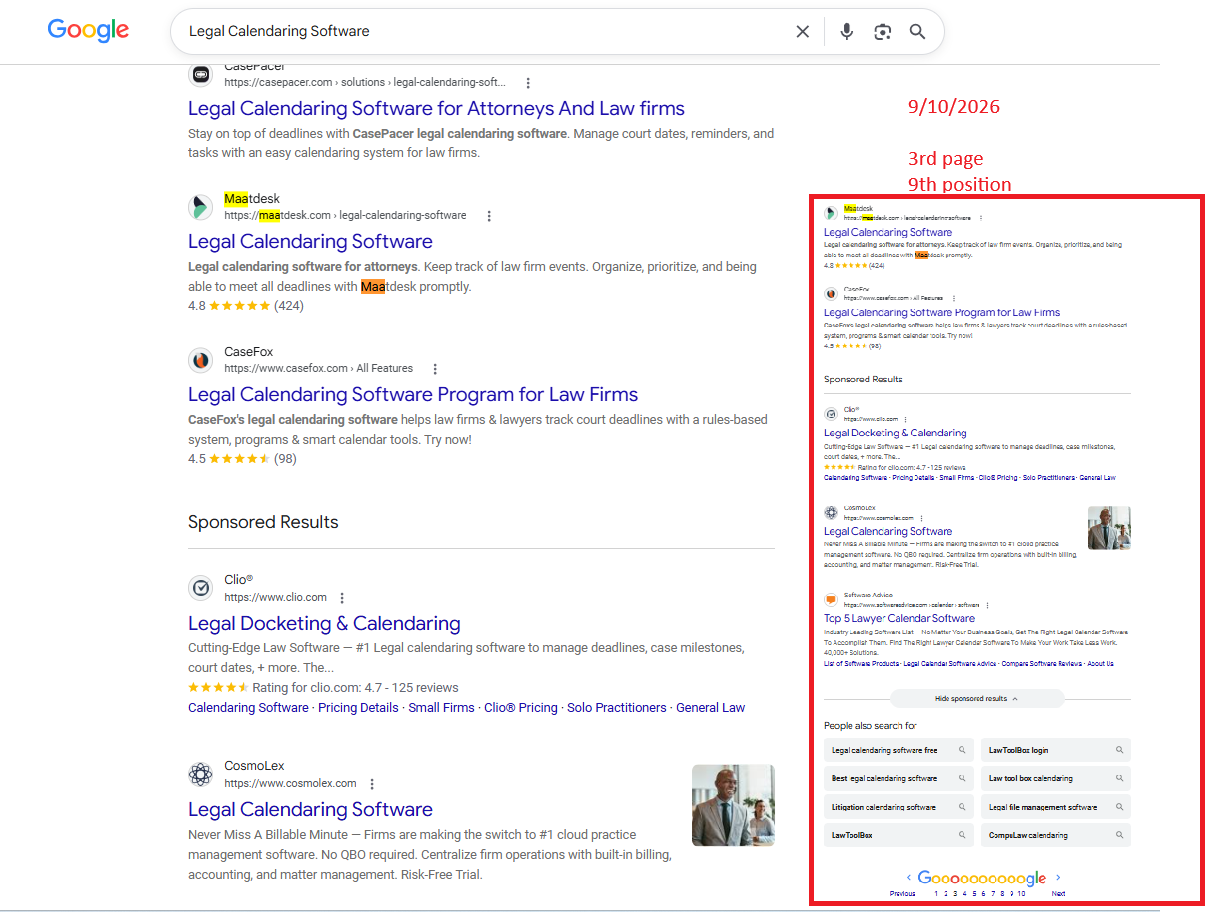1223x912 pixels.
Task: Click the large CosmoLex favicon
Action: point(201,774)
